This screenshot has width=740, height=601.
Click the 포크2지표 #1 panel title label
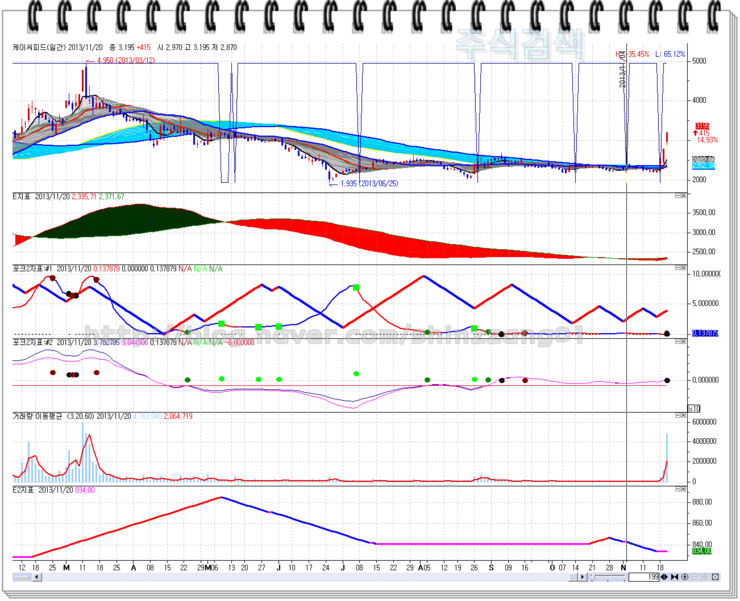(x=32, y=269)
